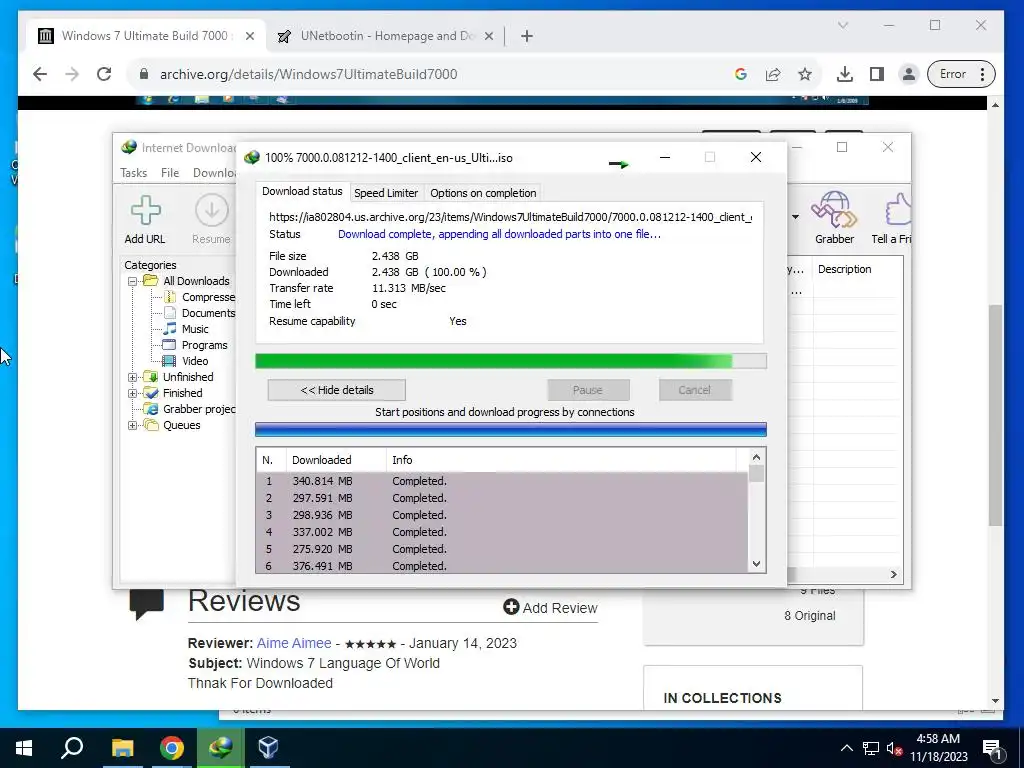Click the Resume toolbar icon in IDM
The width and height of the screenshot is (1024, 768).
coord(211,219)
